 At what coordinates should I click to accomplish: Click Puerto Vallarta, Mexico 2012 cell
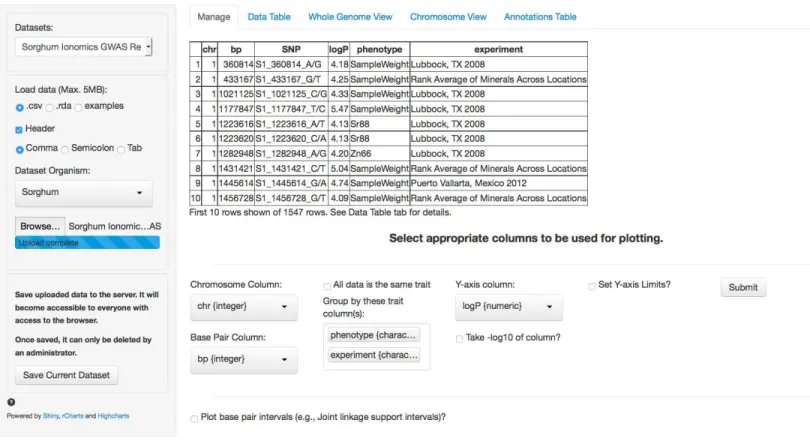click(x=499, y=183)
